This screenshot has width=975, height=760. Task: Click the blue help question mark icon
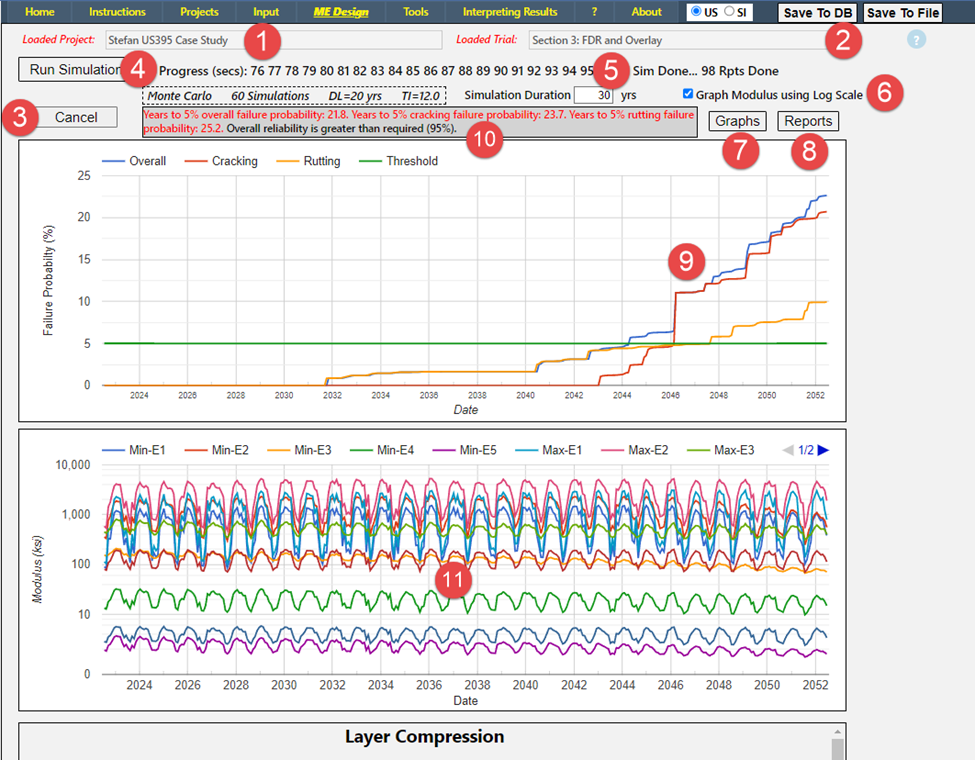(x=917, y=40)
